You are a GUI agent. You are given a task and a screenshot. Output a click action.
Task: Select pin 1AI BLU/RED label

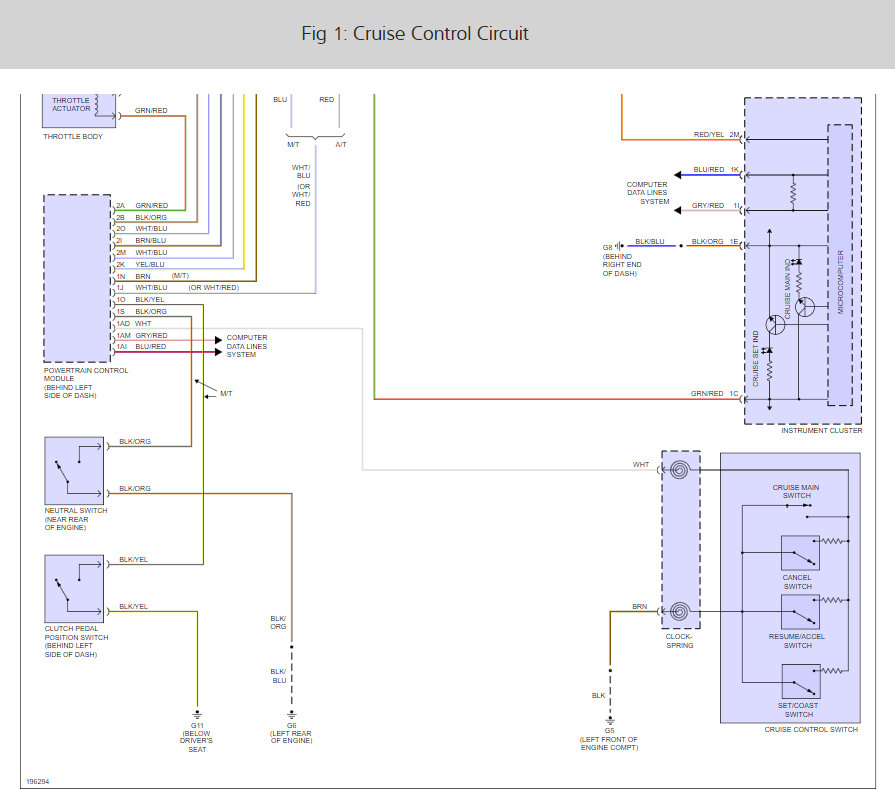pyautogui.click(x=142, y=346)
